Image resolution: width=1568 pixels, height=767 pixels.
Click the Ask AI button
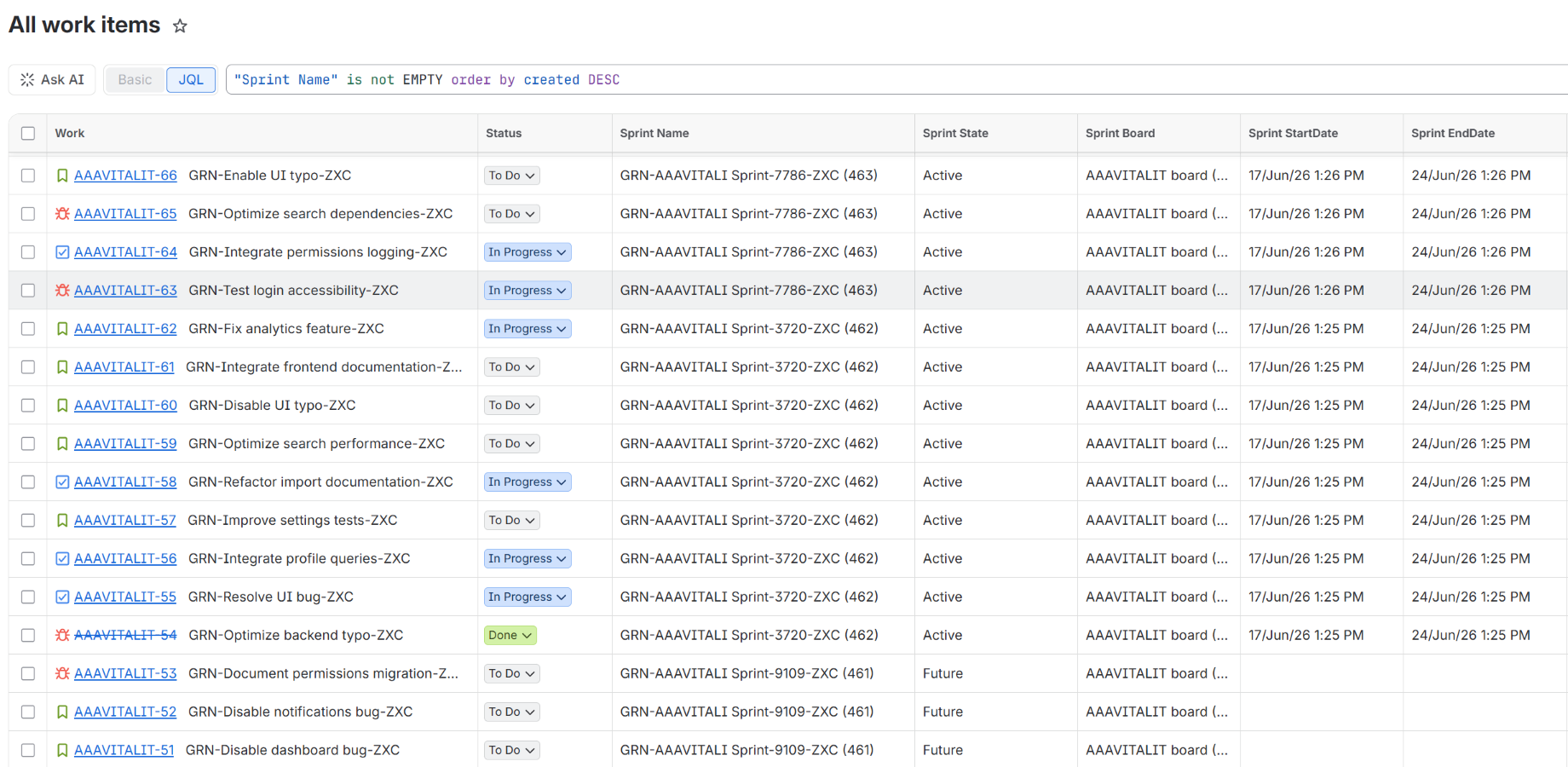pos(52,79)
